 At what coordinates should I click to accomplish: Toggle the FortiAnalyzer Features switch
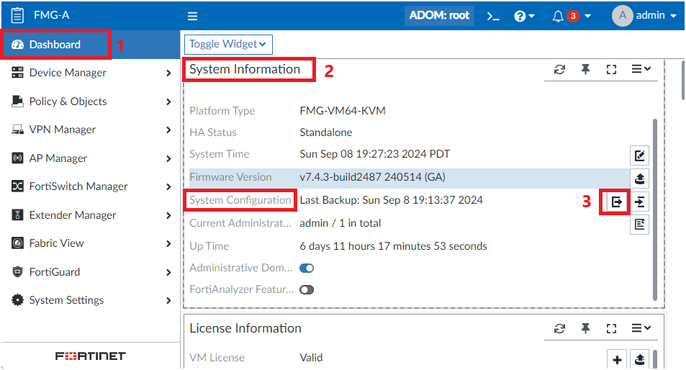(307, 290)
